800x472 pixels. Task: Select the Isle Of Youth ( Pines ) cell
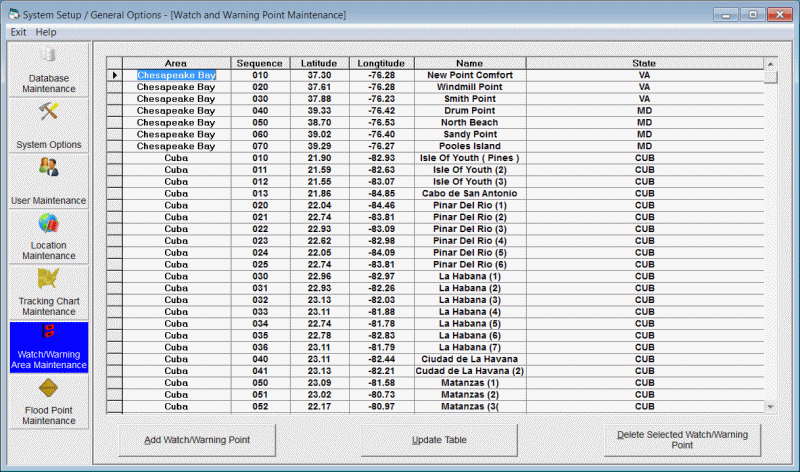(470, 158)
